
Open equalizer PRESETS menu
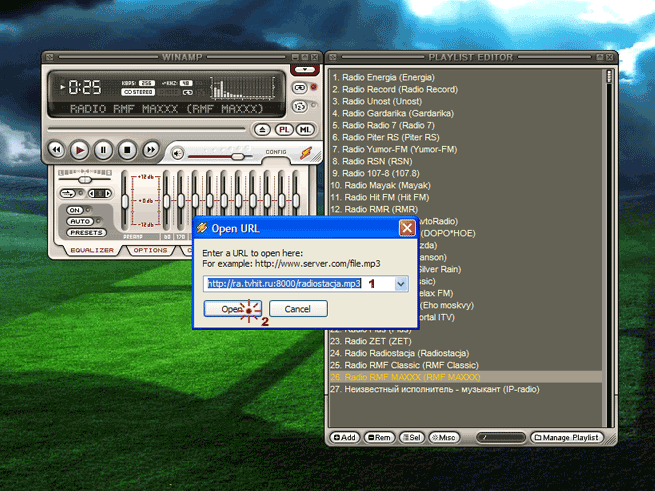click(x=86, y=232)
